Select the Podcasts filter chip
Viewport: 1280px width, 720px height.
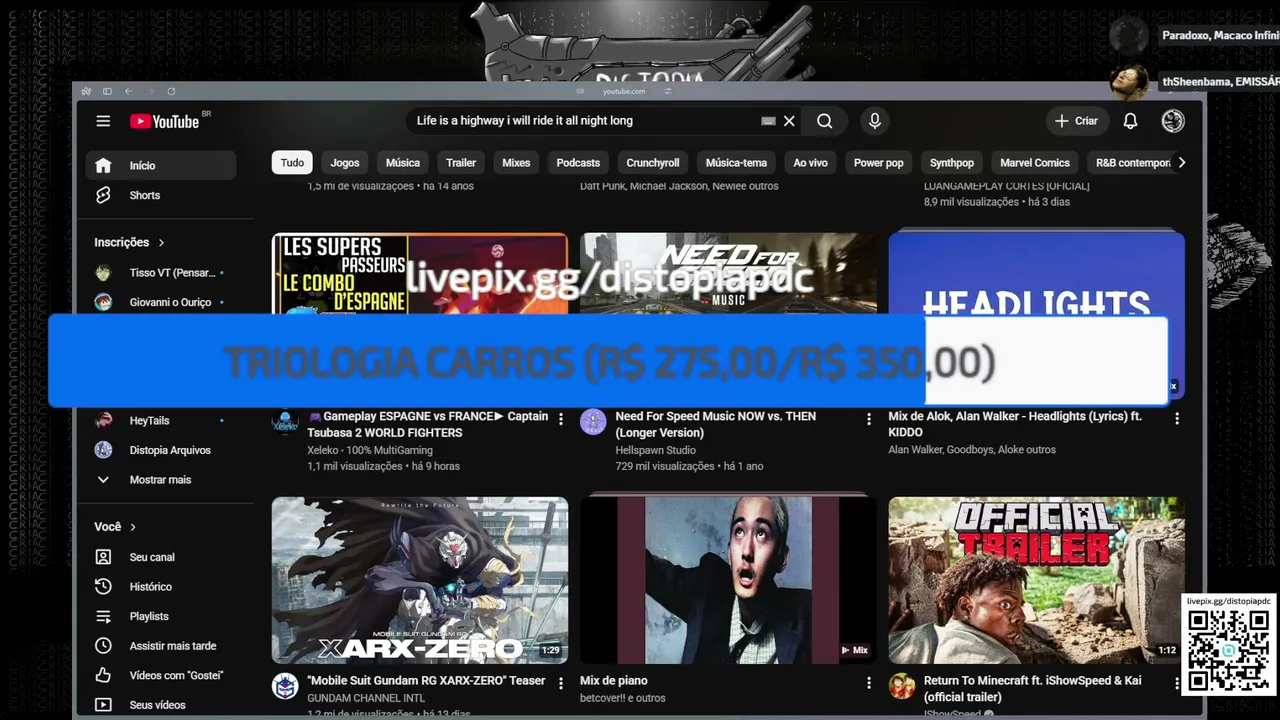pos(578,163)
